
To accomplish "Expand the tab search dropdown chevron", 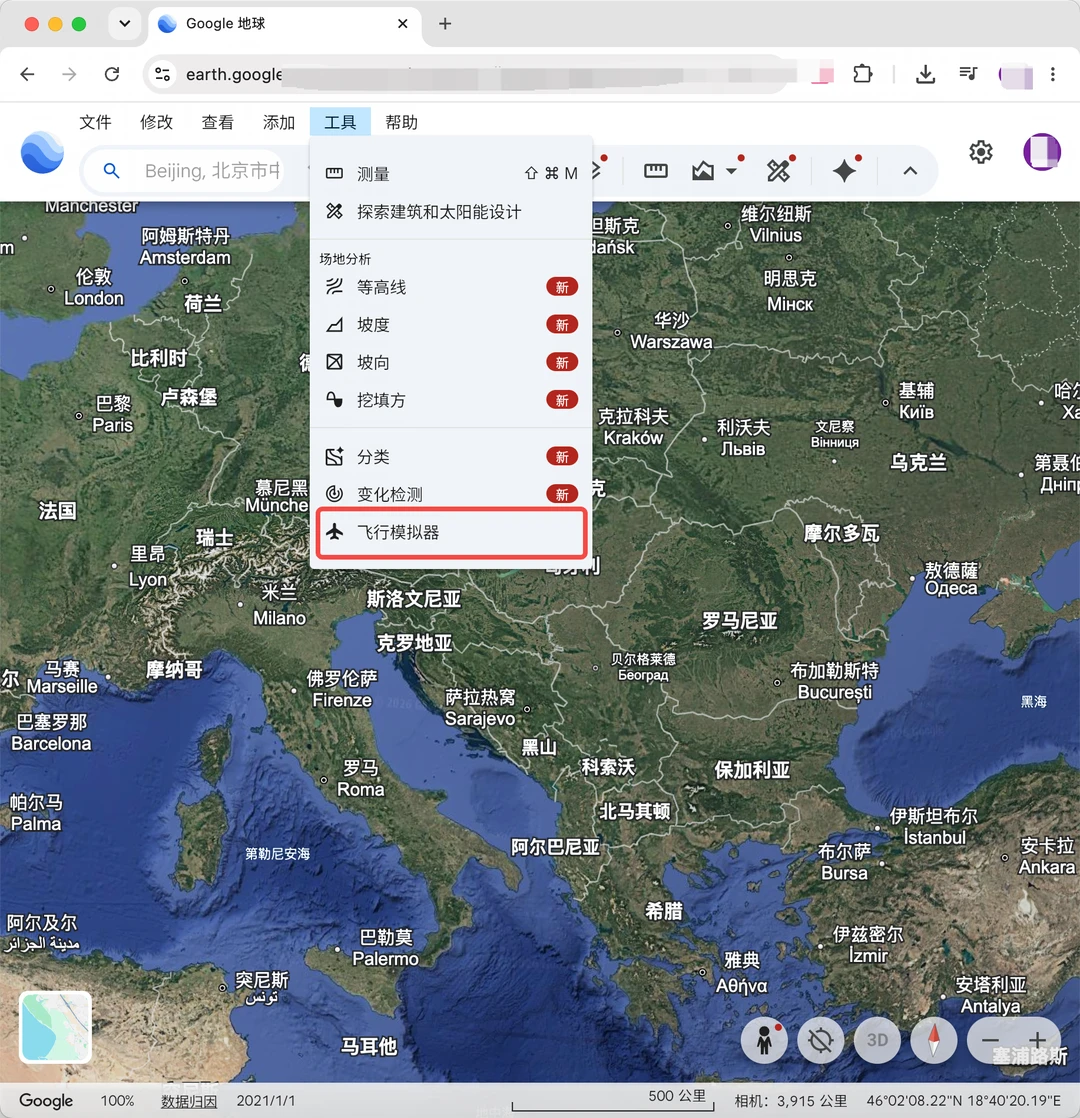I will click(125, 24).
